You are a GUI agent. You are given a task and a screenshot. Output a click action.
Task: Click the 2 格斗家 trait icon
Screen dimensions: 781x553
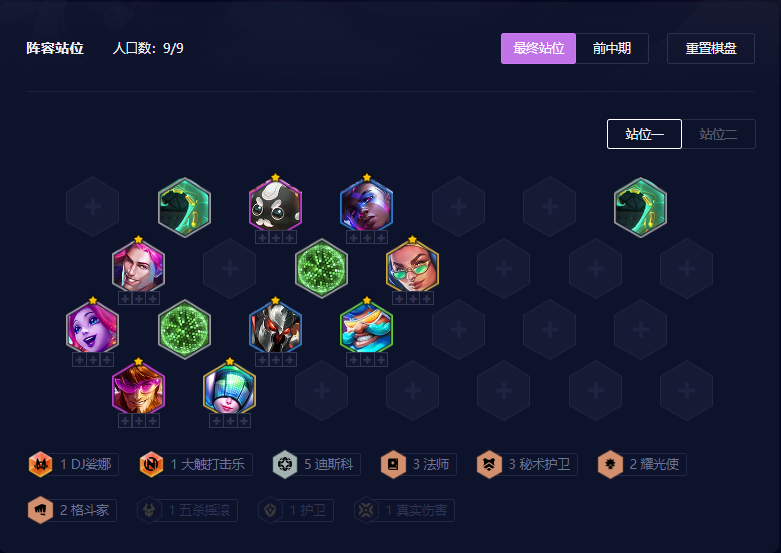40,510
